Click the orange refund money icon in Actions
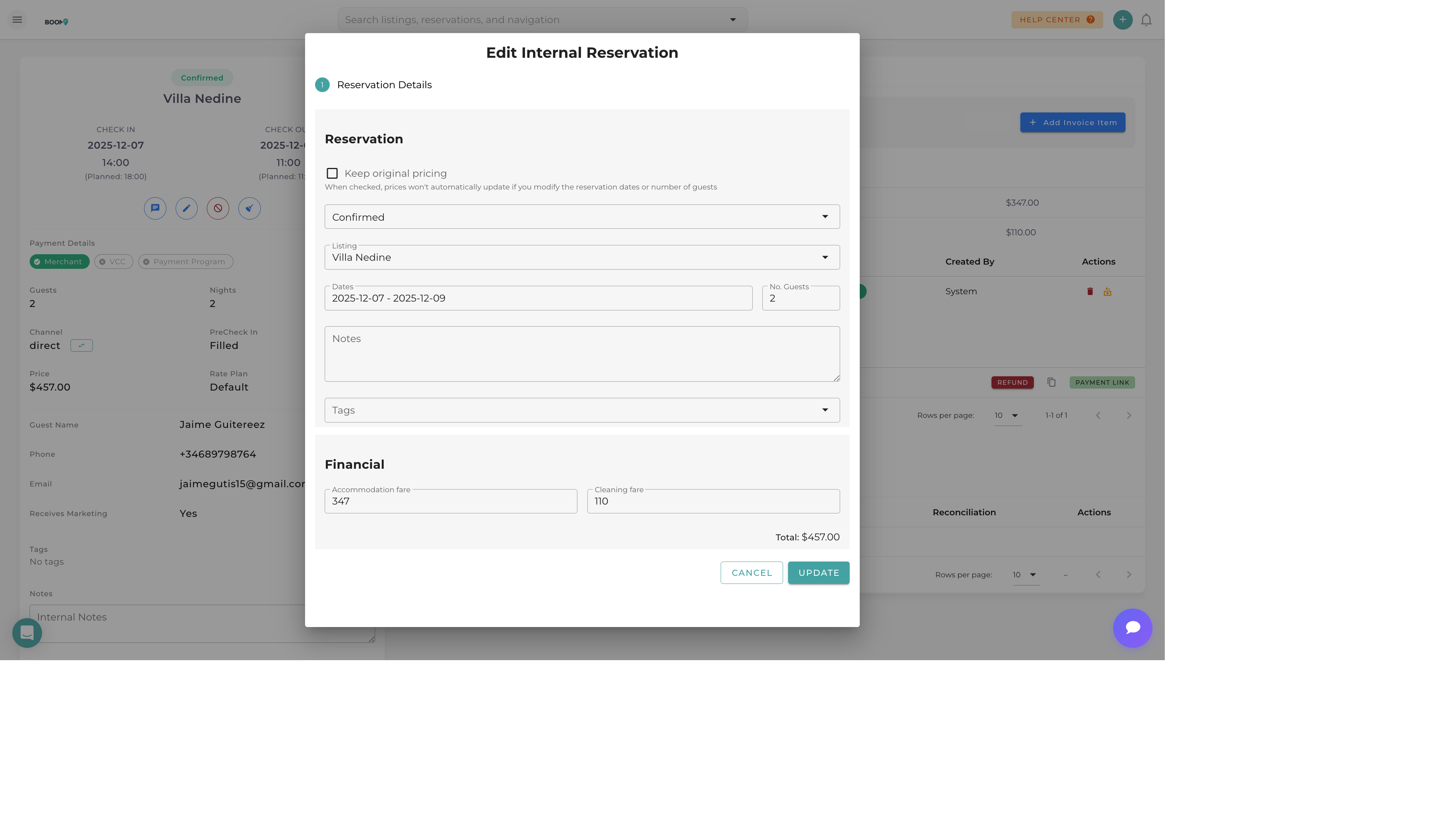 (x=1107, y=291)
